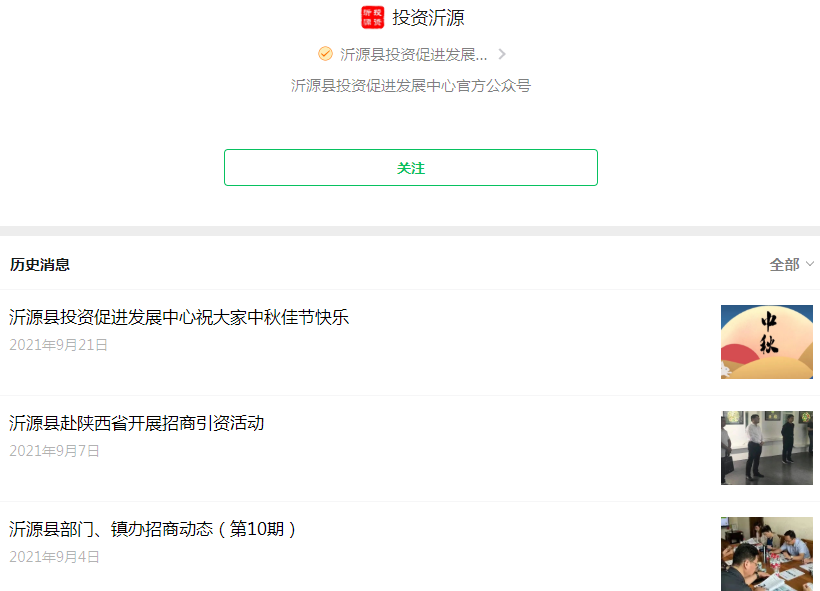Click the description 沂源县投资促进发展中心官方公众号
This screenshot has height=591, width=820.
410,86
